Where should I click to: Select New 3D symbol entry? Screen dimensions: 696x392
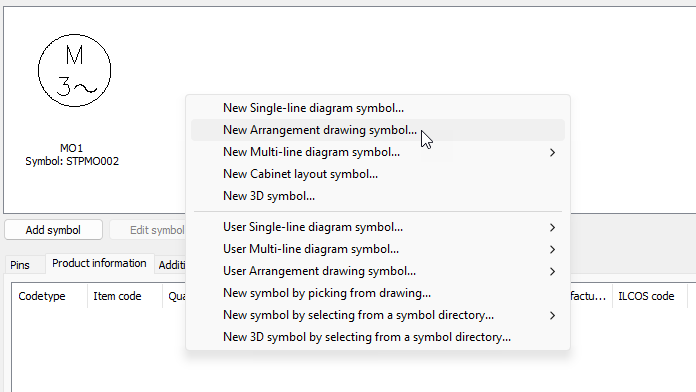pyautogui.click(x=378, y=196)
